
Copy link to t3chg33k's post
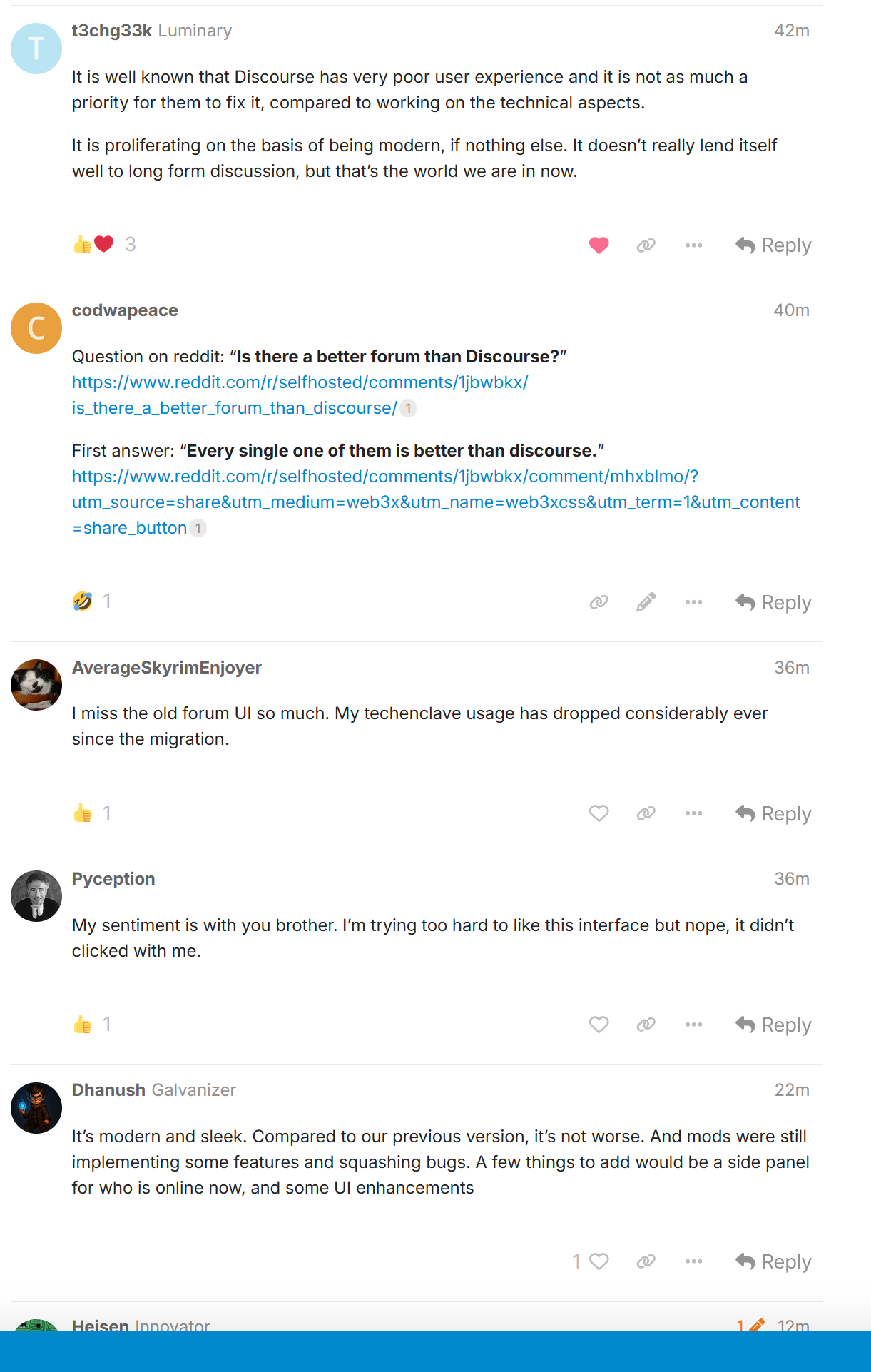pyautogui.click(x=646, y=245)
